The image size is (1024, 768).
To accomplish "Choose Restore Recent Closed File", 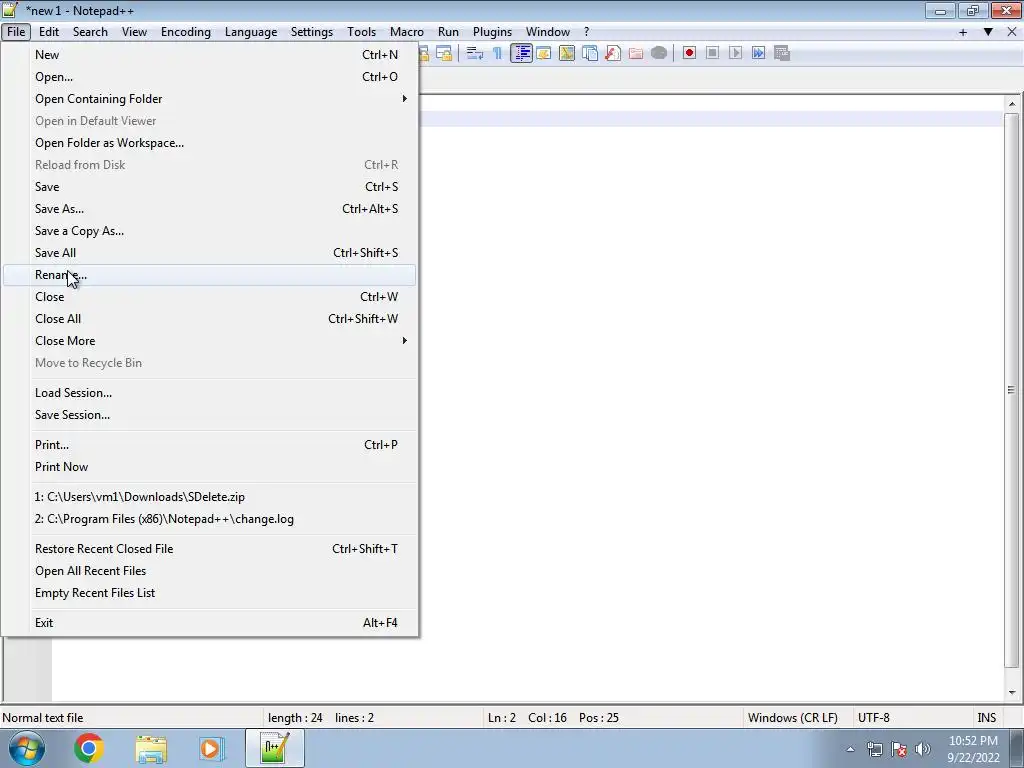I will click(209, 549).
